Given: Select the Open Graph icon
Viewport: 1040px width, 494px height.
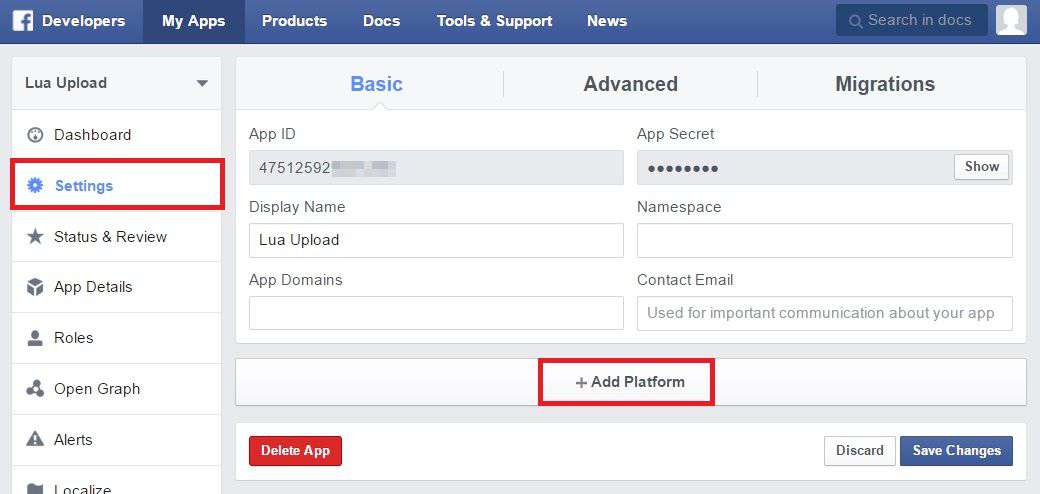Looking at the screenshot, I should 36,389.
